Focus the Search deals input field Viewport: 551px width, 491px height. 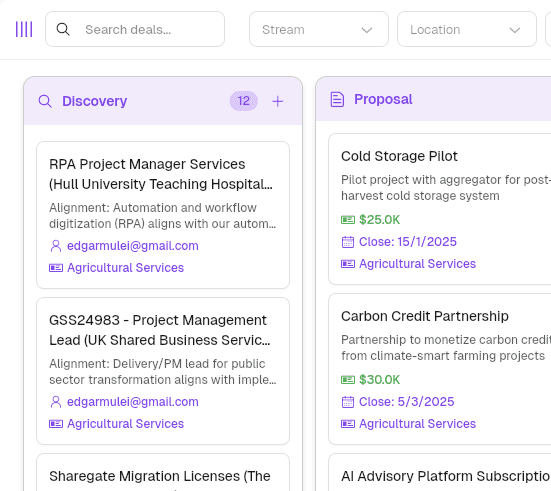click(x=135, y=29)
